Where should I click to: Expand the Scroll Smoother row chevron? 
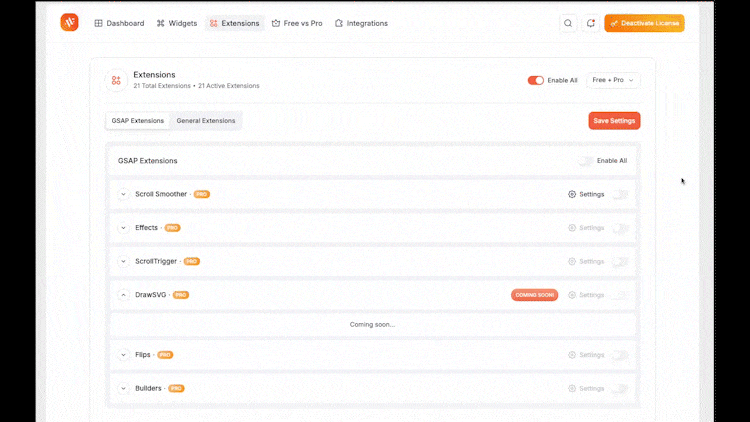click(x=123, y=194)
